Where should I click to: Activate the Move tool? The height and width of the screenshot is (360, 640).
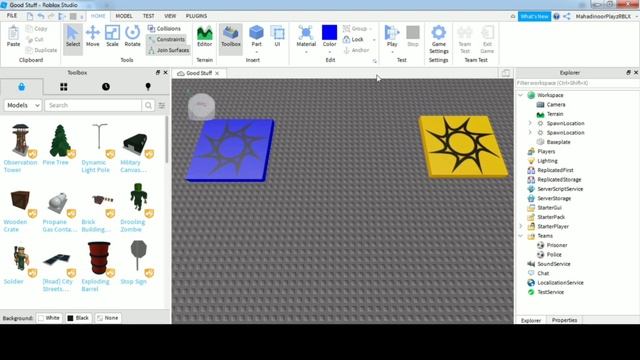coord(93,36)
